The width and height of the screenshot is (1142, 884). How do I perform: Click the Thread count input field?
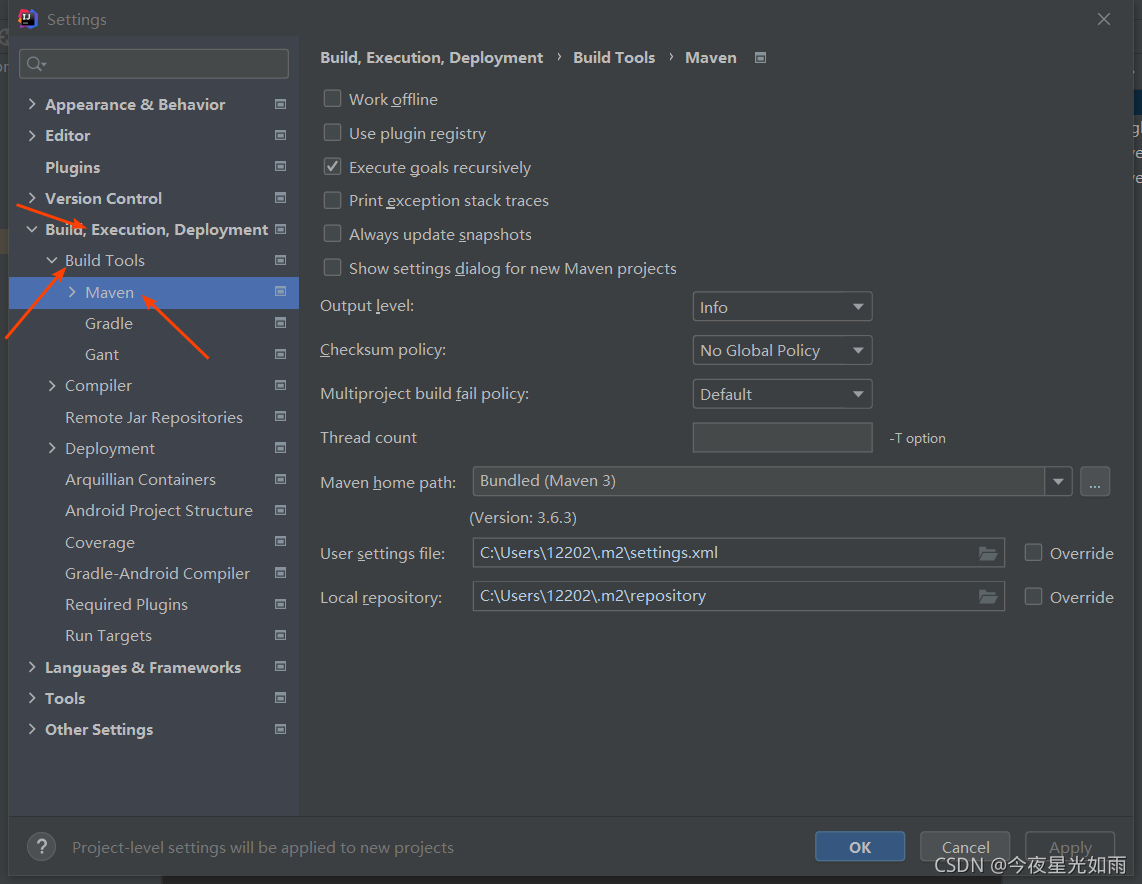tap(782, 438)
